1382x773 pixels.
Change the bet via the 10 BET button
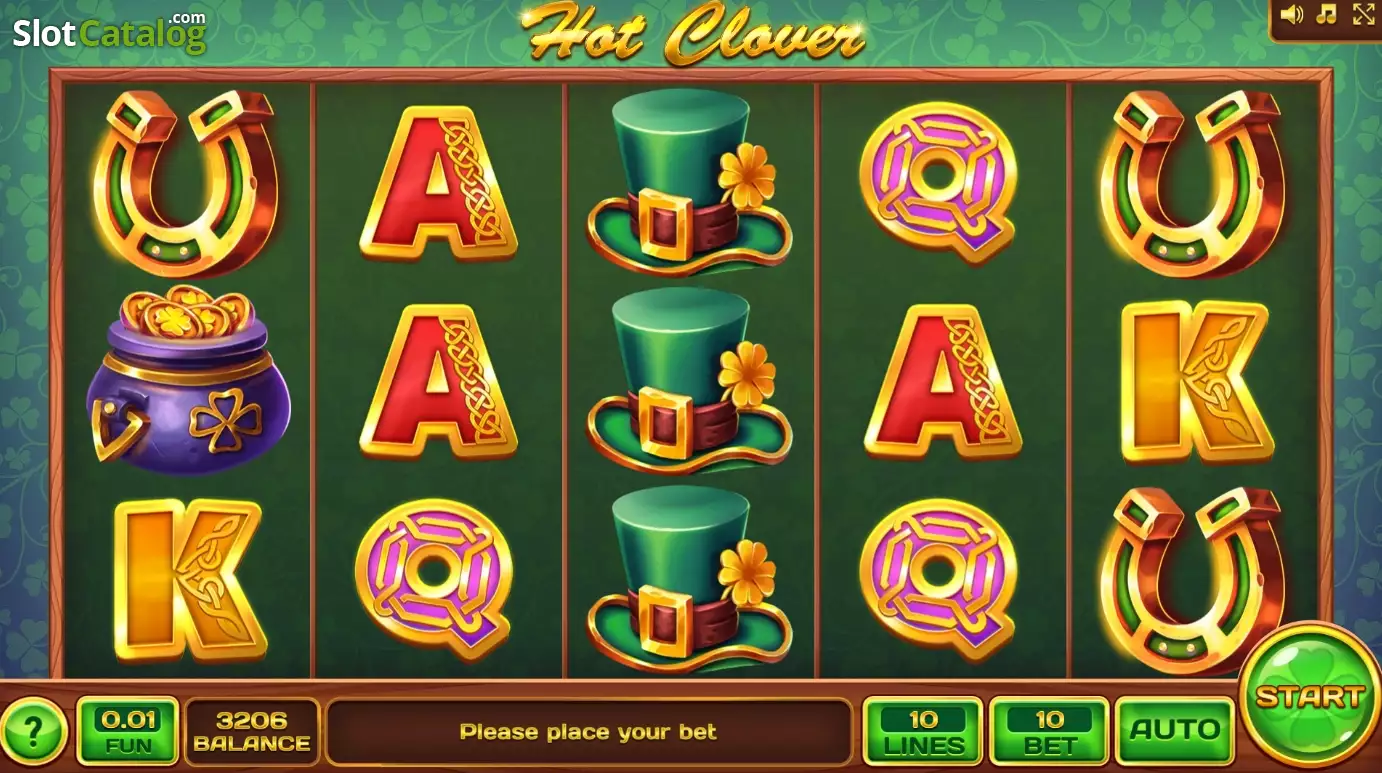click(x=1050, y=731)
